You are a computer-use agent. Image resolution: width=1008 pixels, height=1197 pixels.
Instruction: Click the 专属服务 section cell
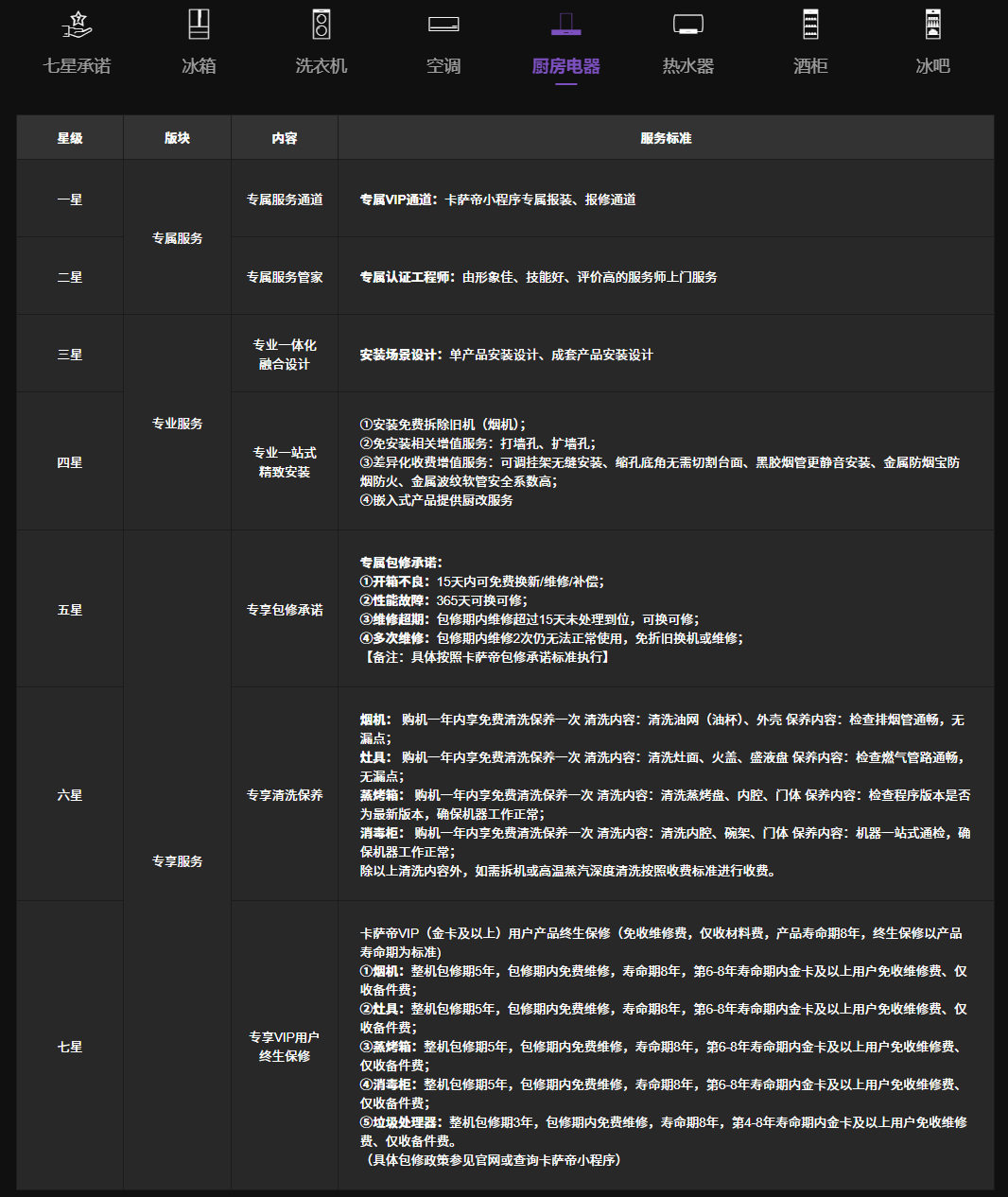click(x=178, y=238)
